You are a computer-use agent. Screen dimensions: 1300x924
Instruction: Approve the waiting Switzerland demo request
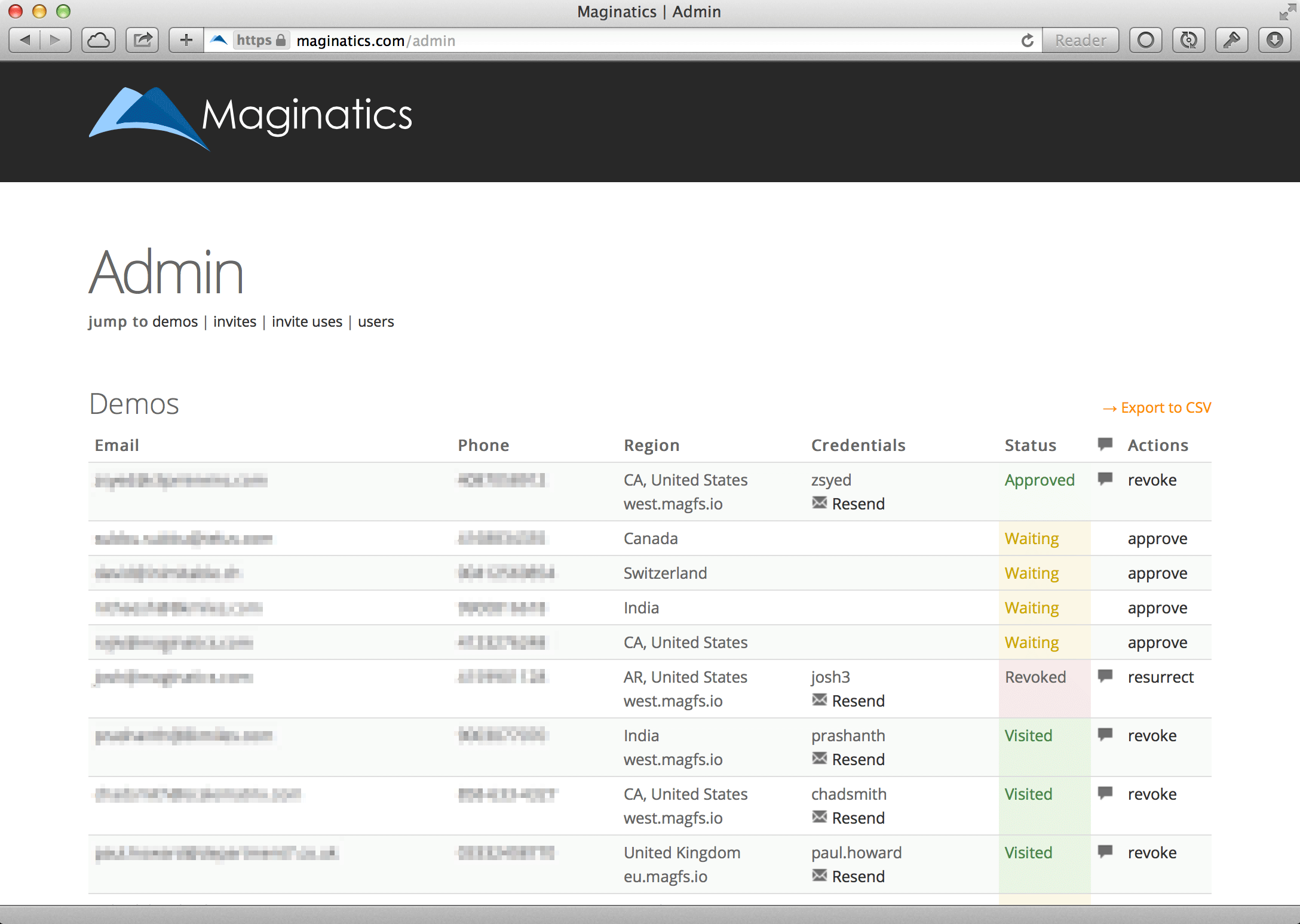coord(1157,573)
